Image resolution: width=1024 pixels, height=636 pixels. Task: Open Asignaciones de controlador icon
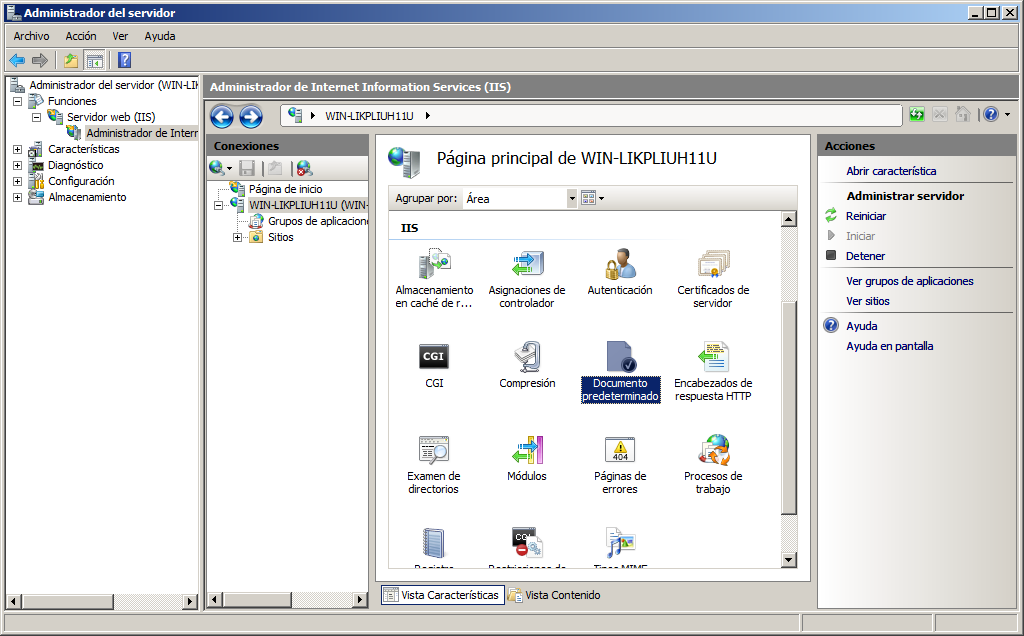coord(527,266)
